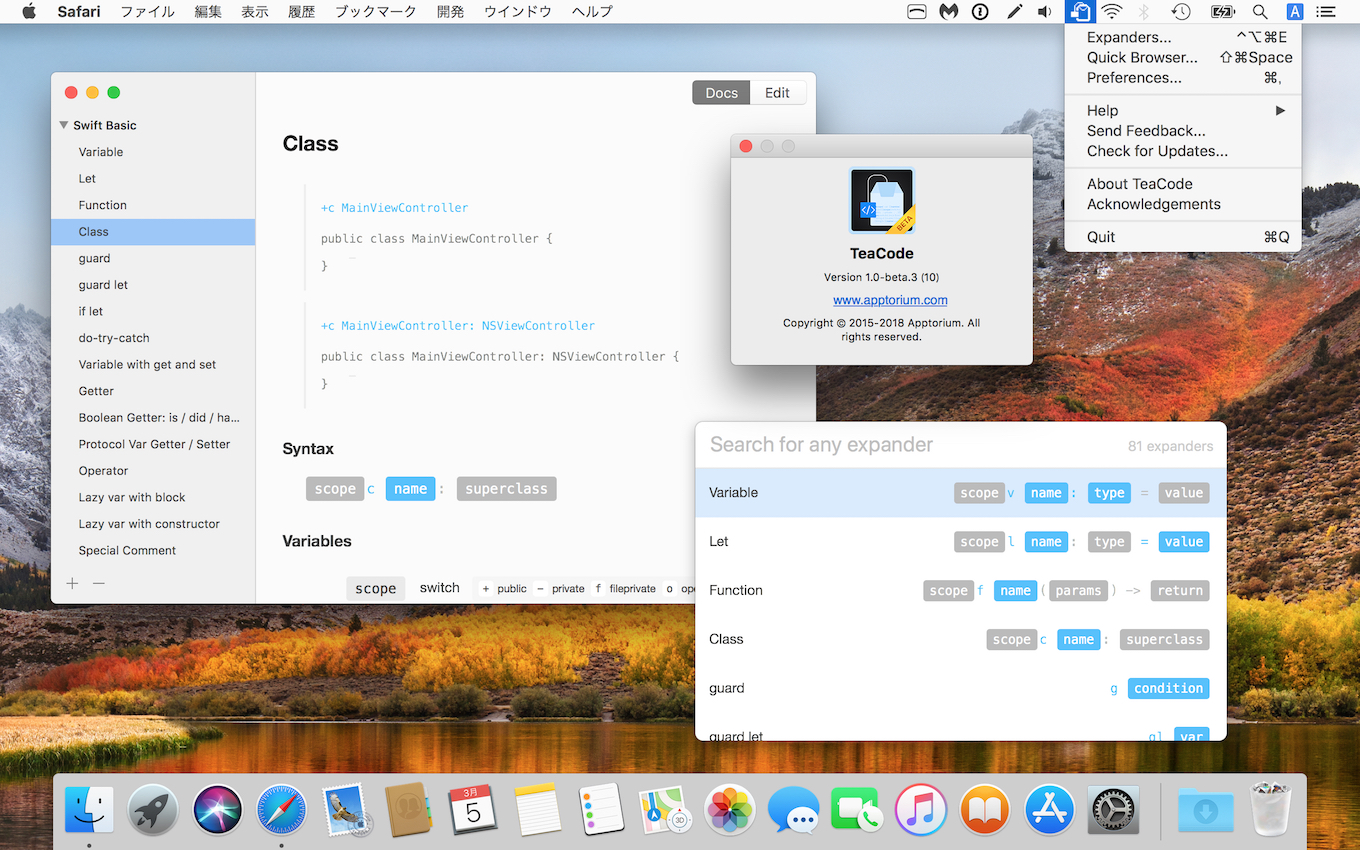Screen dimensions: 1360x850
Task: Select Send Feedback... menu item
Action: point(1183,130)
